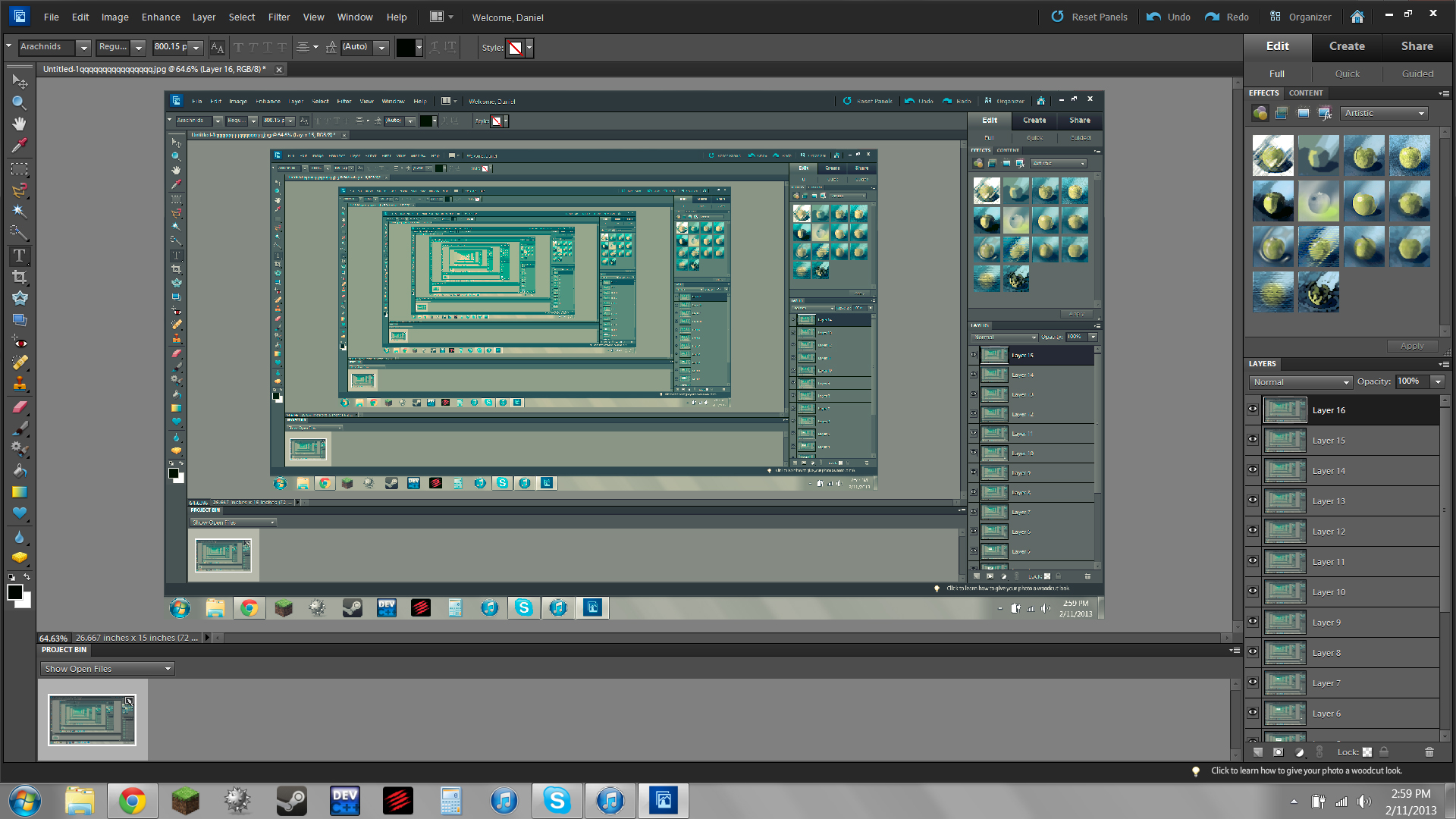Click the Home icon in top bar
The width and height of the screenshot is (1456, 819).
[1357, 17]
